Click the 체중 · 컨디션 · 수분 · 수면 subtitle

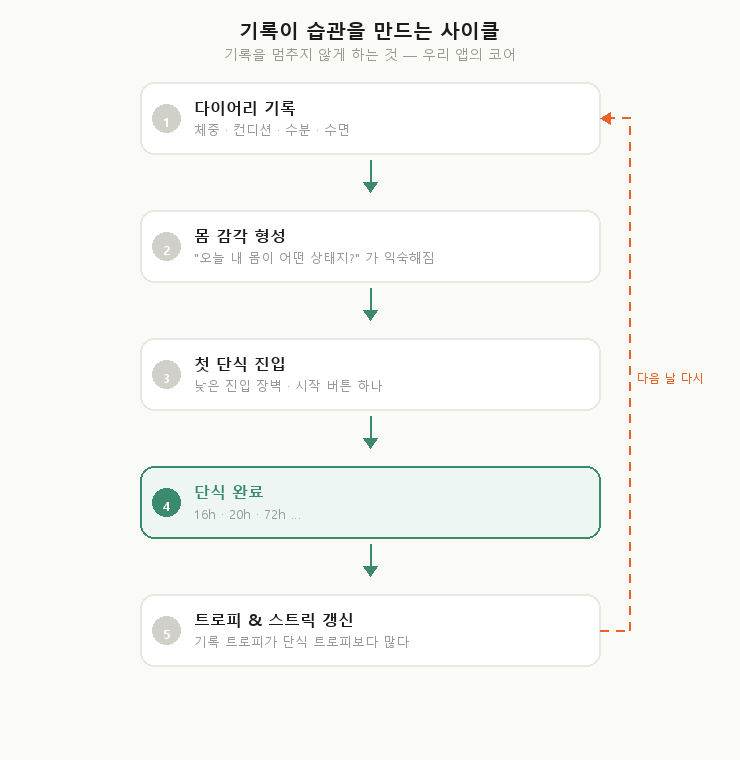coord(272,130)
